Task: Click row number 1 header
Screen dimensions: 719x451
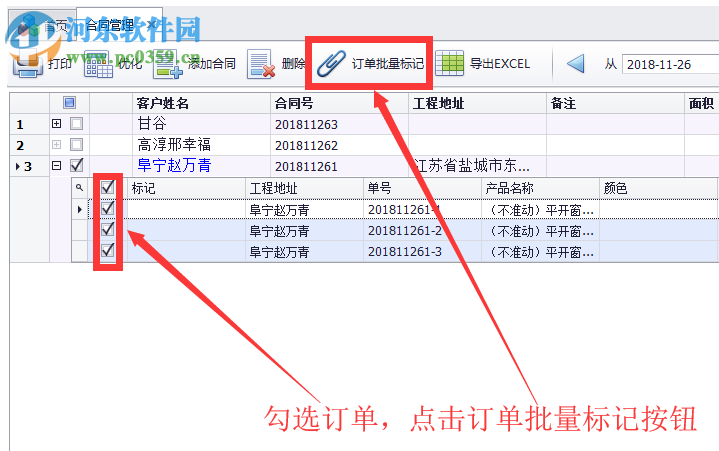Action: pyautogui.click(x=29, y=124)
